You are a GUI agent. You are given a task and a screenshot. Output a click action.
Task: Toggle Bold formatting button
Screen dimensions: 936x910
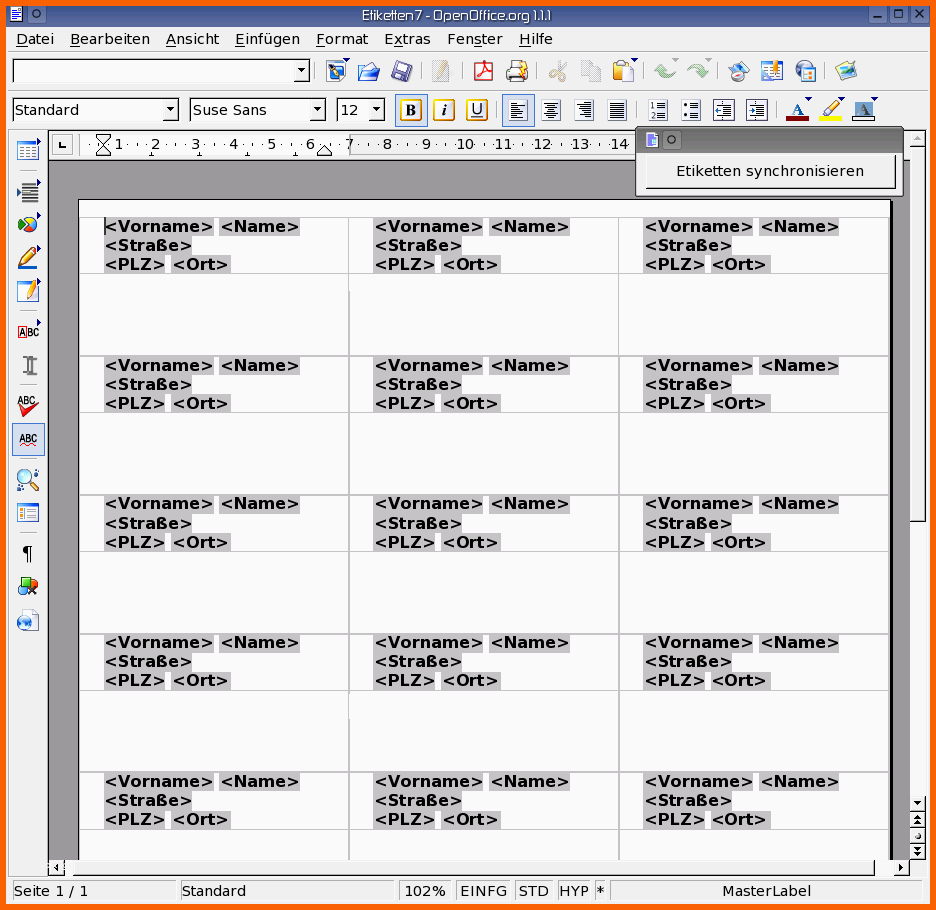tap(410, 110)
